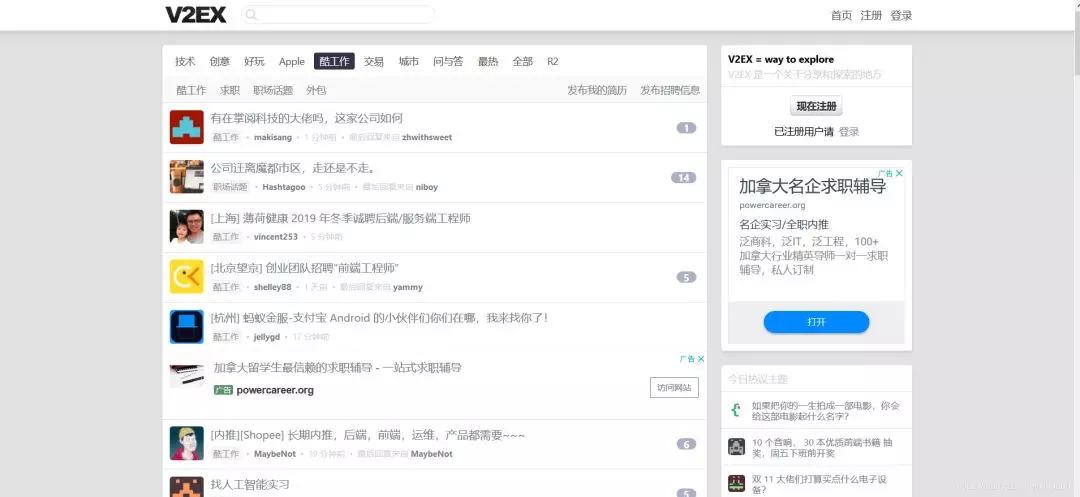Click 现在注册 button in sidebar
The image size is (1080, 497).
(x=816, y=106)
